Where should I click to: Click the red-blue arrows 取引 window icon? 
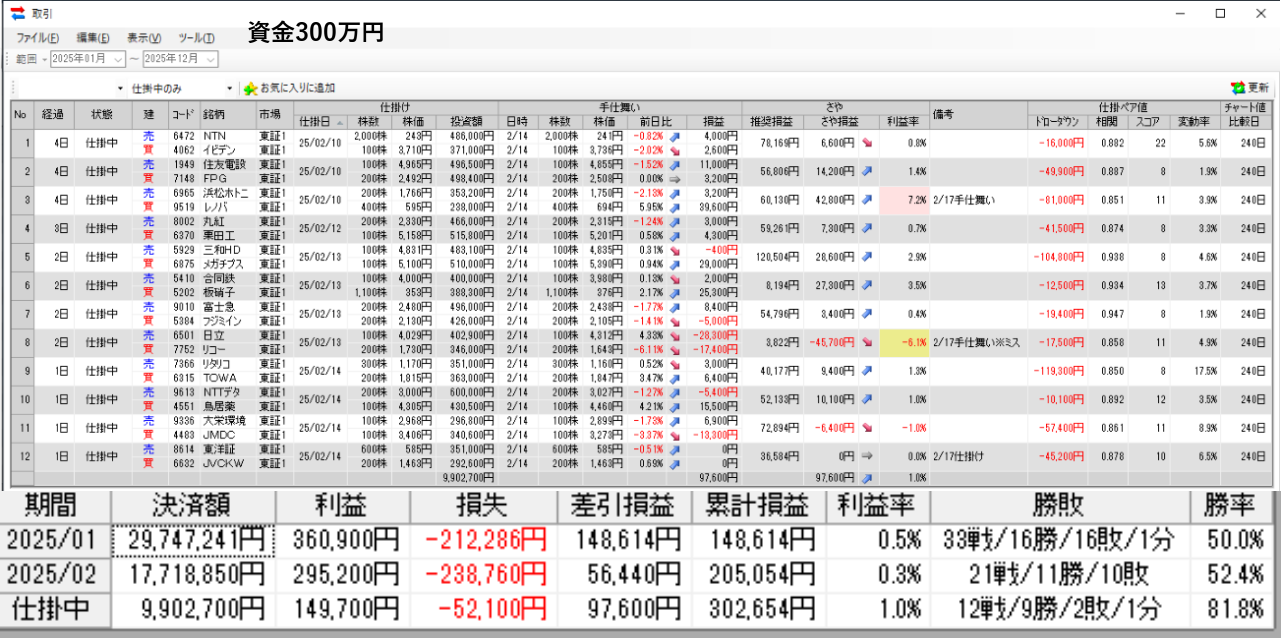(16, 13)
